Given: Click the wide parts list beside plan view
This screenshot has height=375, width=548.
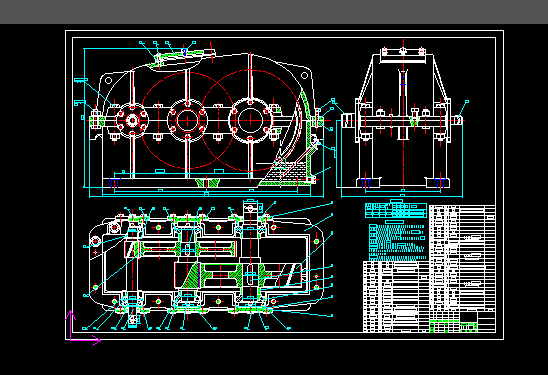Looking at the screenshot, I should [396, 296].
